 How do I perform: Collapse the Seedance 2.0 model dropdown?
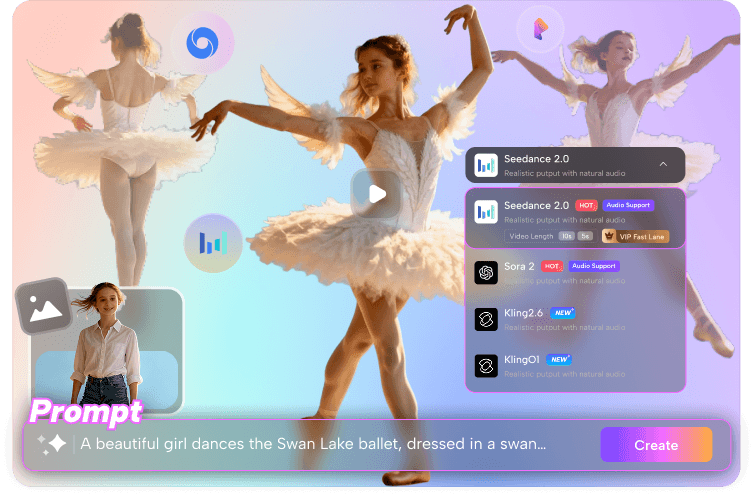(x=575, y=165)
